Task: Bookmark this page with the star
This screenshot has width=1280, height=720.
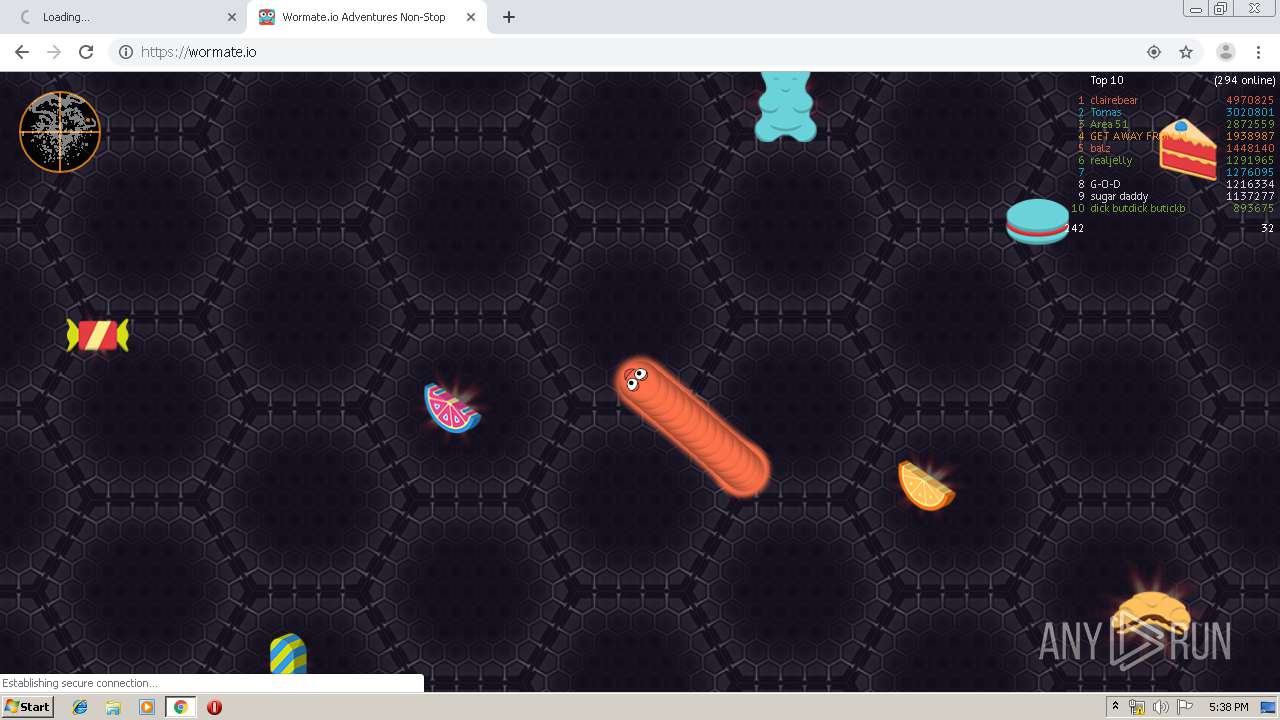Action: [1186, 52]
